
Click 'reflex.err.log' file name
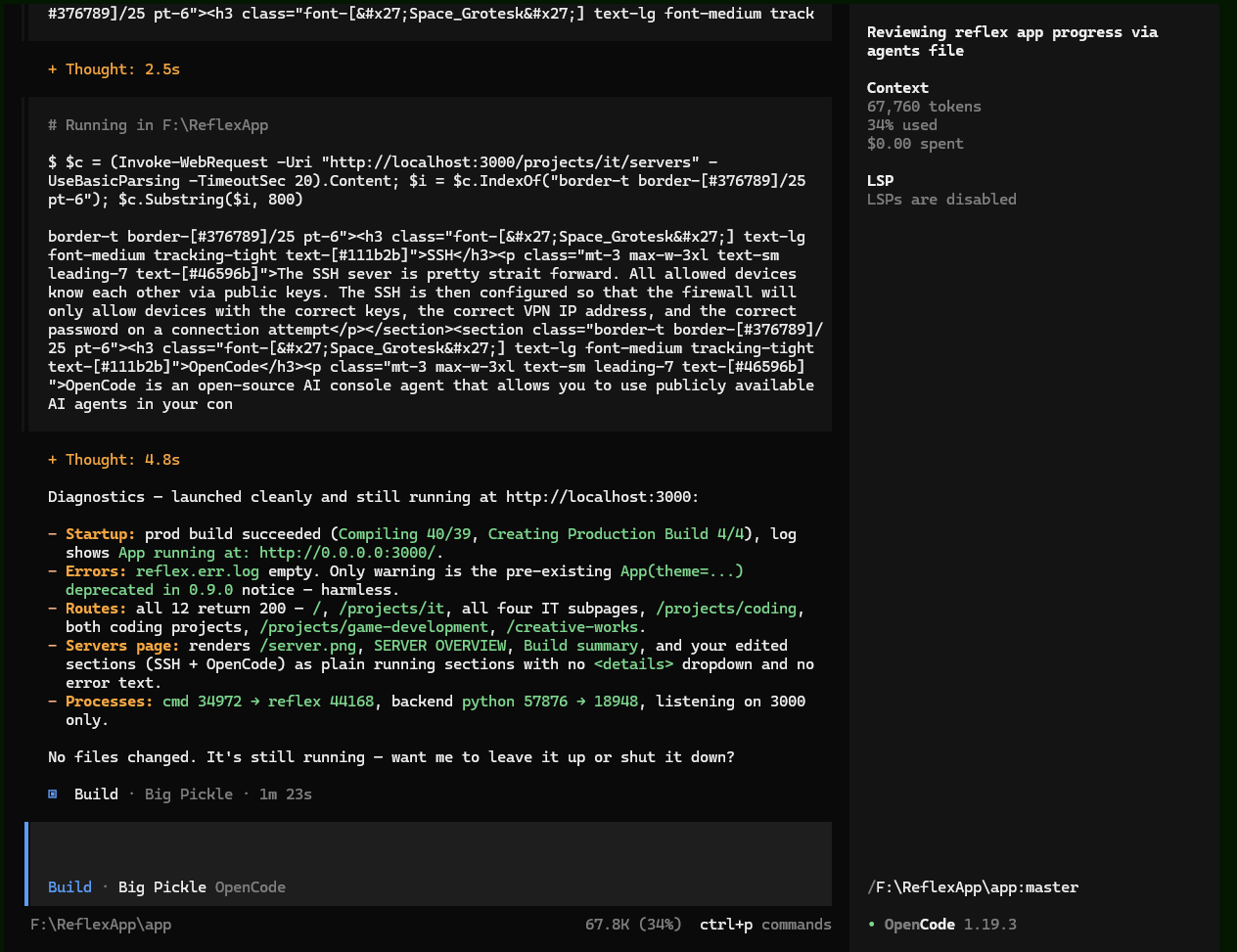click(198, 571)
